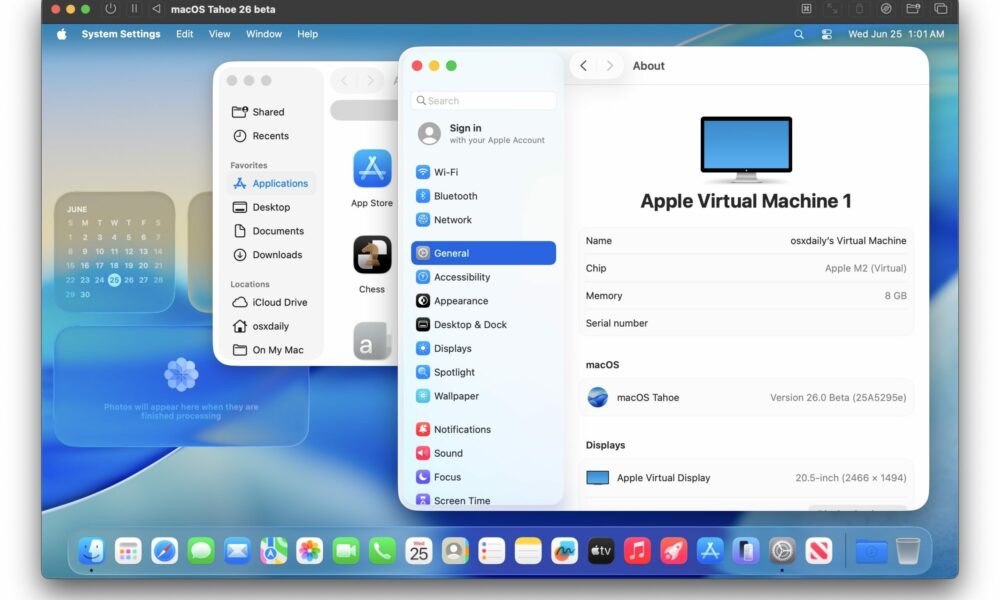Click the Spotlight search icon in menu bar
Image resolution: width=1000 pixels, height=600 pixels.
[798, 34]
